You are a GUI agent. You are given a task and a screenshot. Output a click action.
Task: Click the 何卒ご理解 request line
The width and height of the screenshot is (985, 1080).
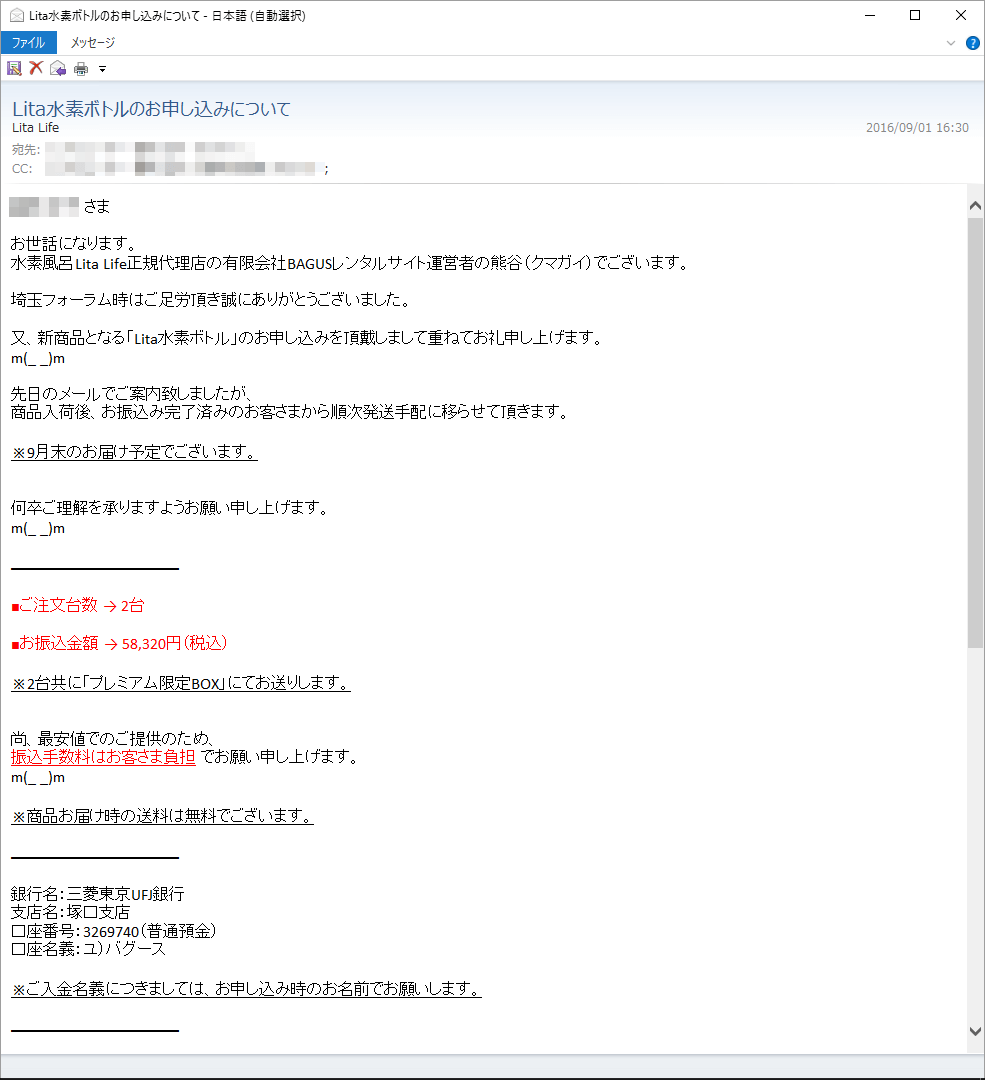[x=169, y=508]
